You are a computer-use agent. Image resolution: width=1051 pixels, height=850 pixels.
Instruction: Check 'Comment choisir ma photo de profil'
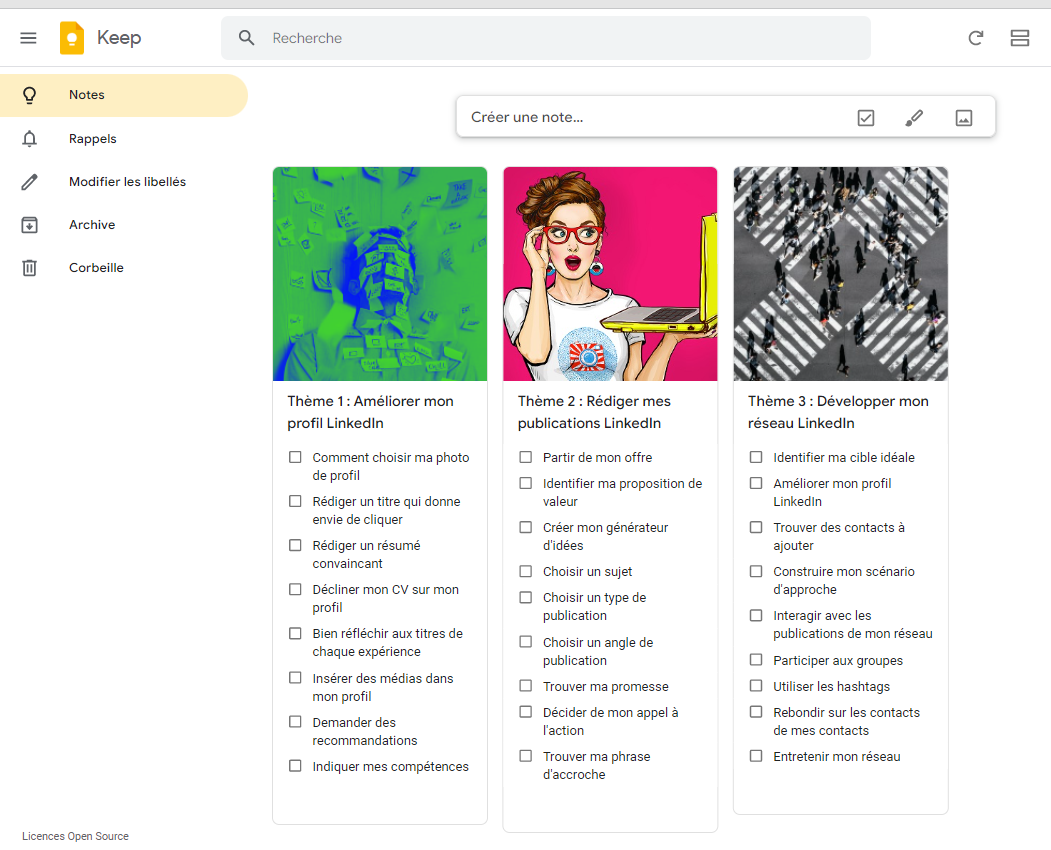[295, 457]
